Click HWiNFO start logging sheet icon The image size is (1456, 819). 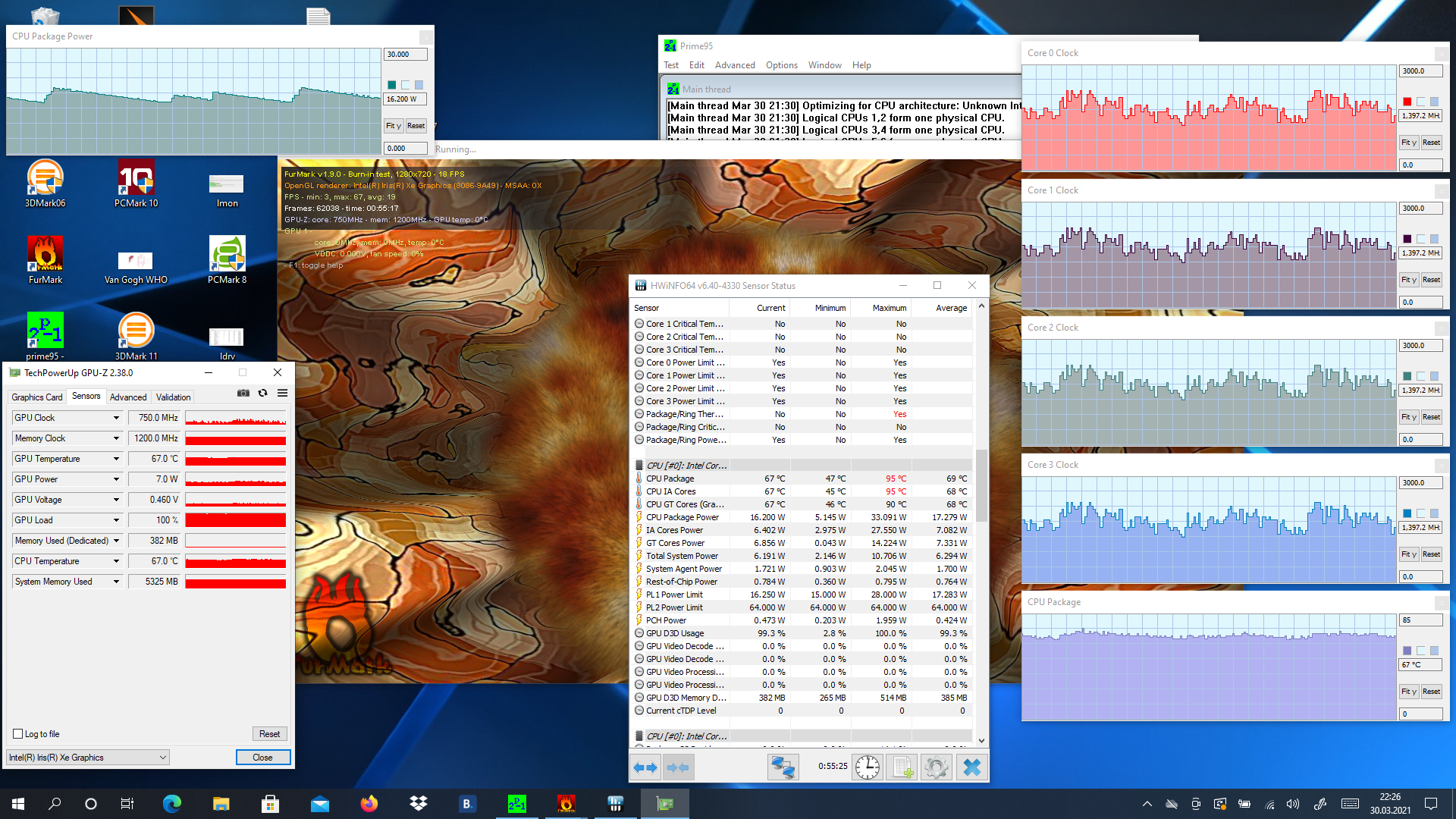click(902, 767)
